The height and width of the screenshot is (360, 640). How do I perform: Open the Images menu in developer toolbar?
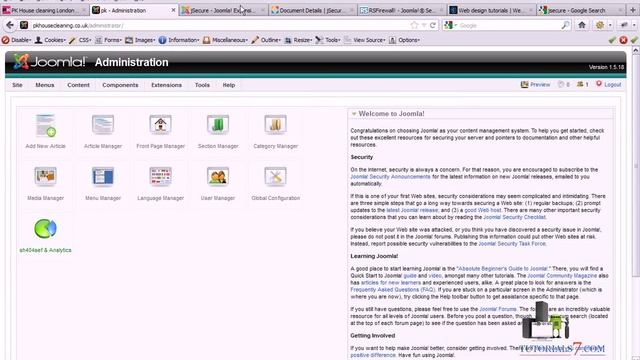coord(140,40)
